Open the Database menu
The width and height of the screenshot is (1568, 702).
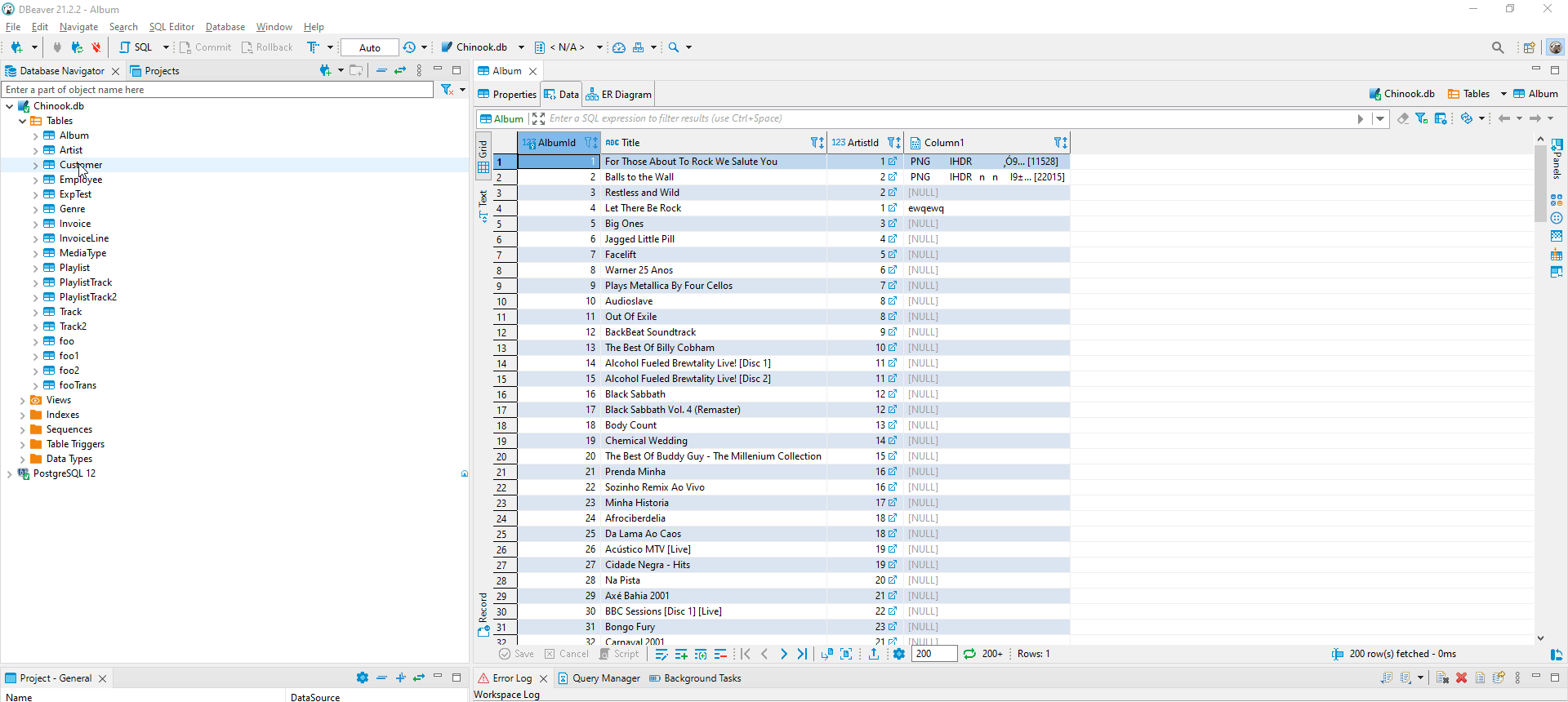(x=225, y=27)
